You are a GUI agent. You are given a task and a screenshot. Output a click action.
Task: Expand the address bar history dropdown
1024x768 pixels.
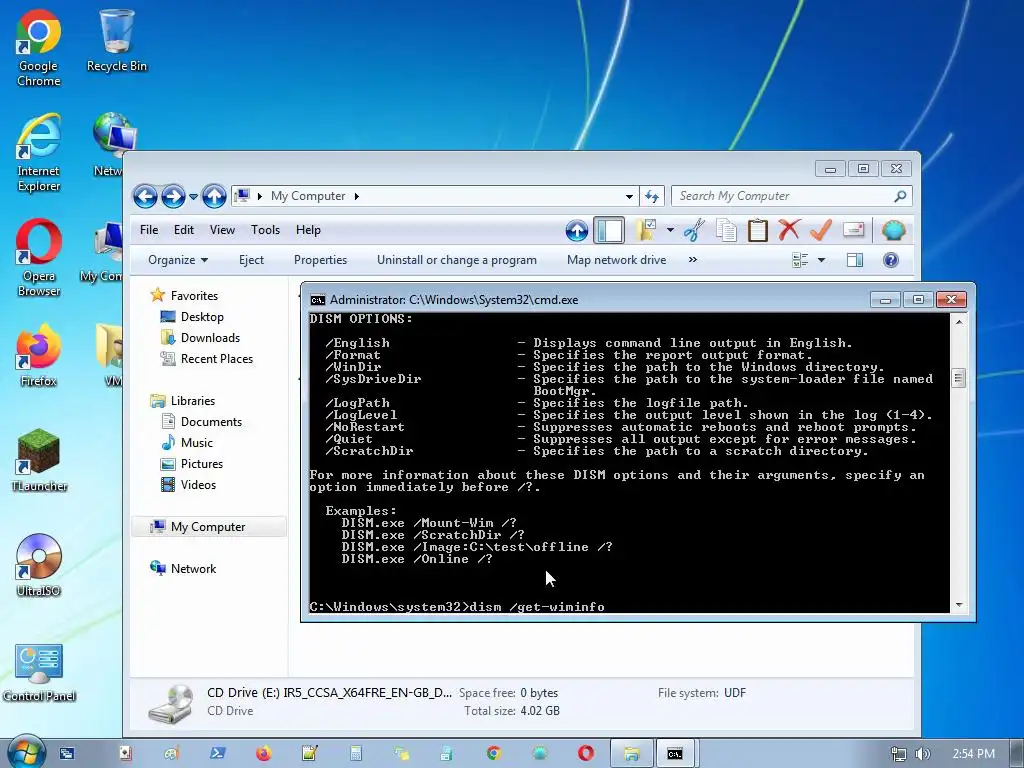coord(629,196)
